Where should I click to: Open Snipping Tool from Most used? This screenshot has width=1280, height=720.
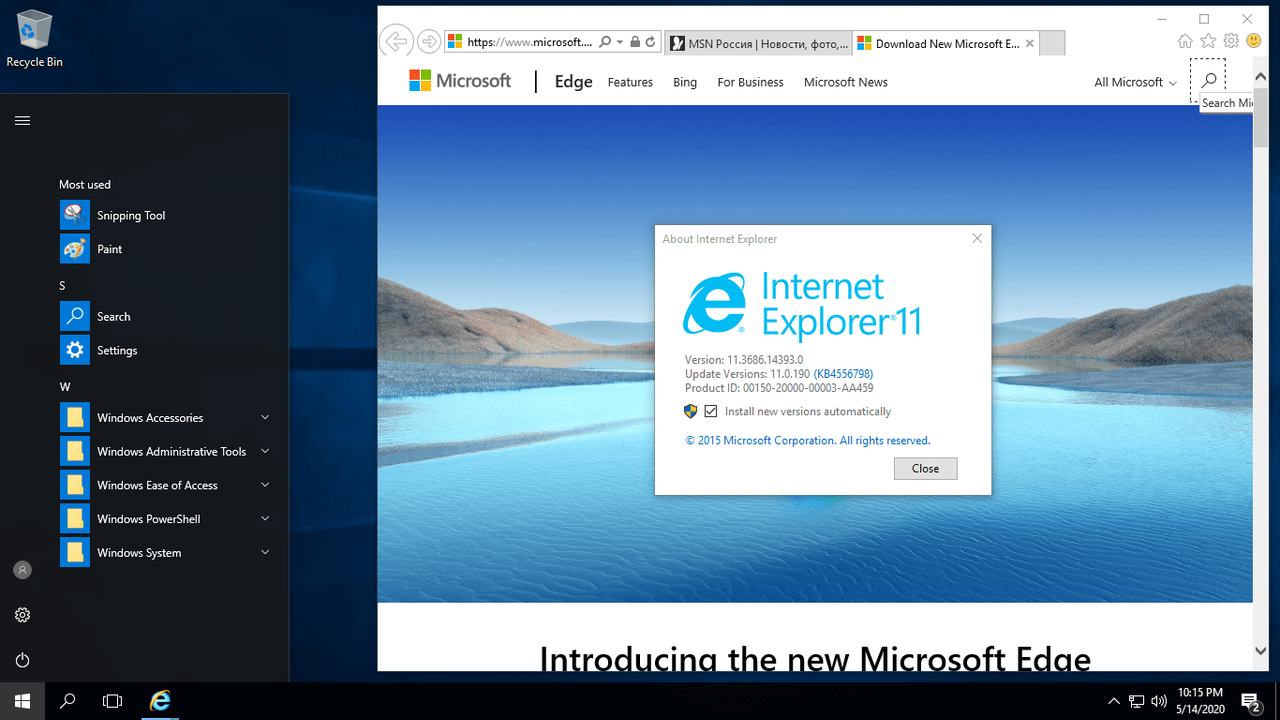[166, 215]
